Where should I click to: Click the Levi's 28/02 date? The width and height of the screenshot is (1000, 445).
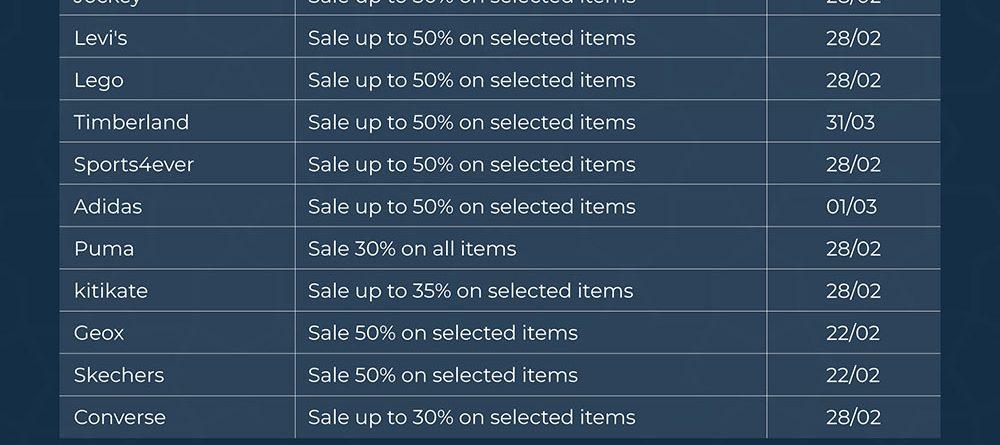[x=853, y=39]
